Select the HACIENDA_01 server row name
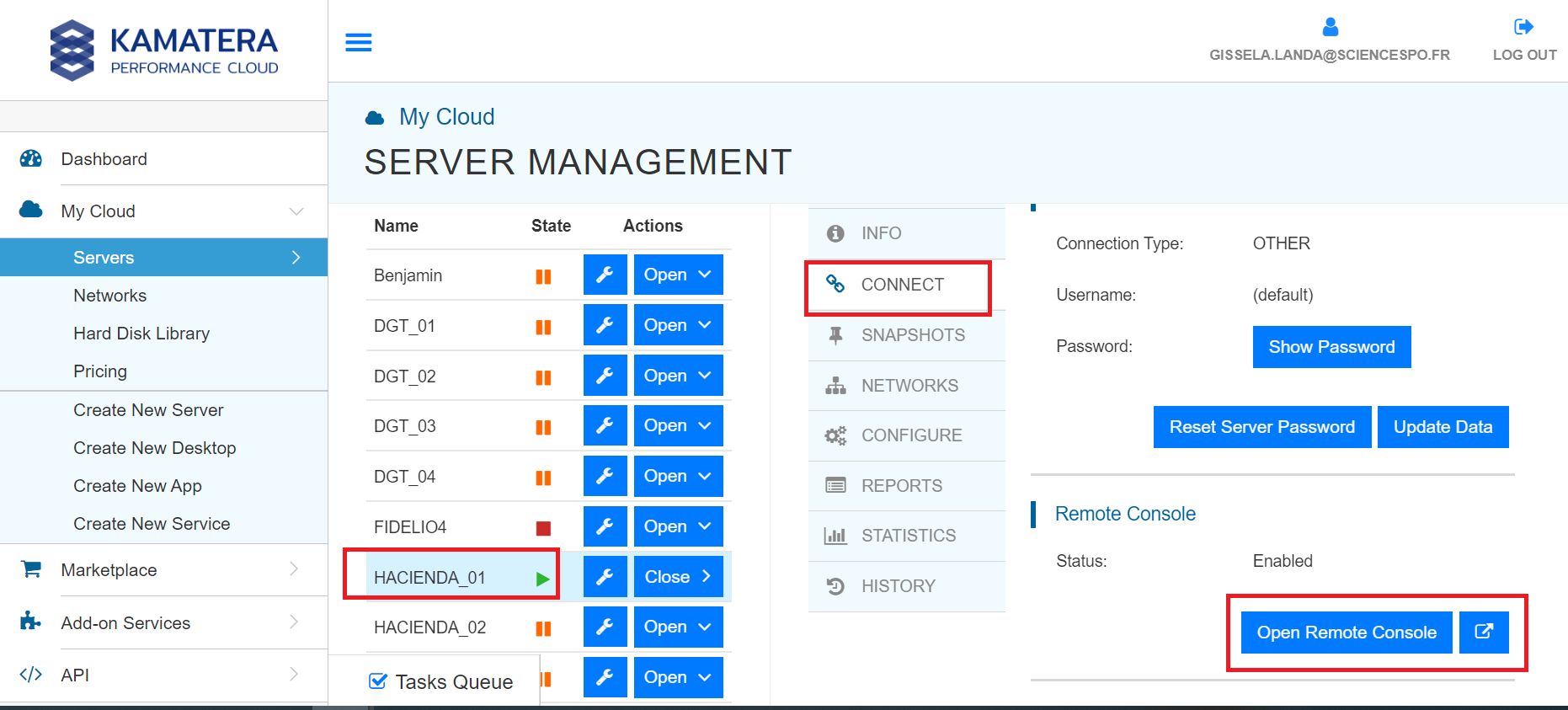The height and width of the screenshot is (710, 1568). [429, 578]
